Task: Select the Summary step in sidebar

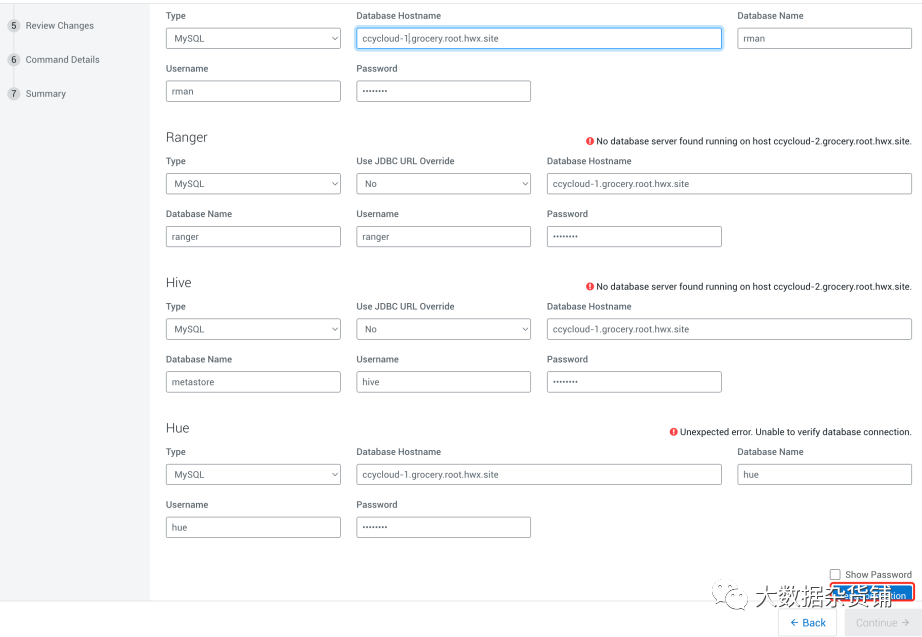Action: click(x=46, y=94)
